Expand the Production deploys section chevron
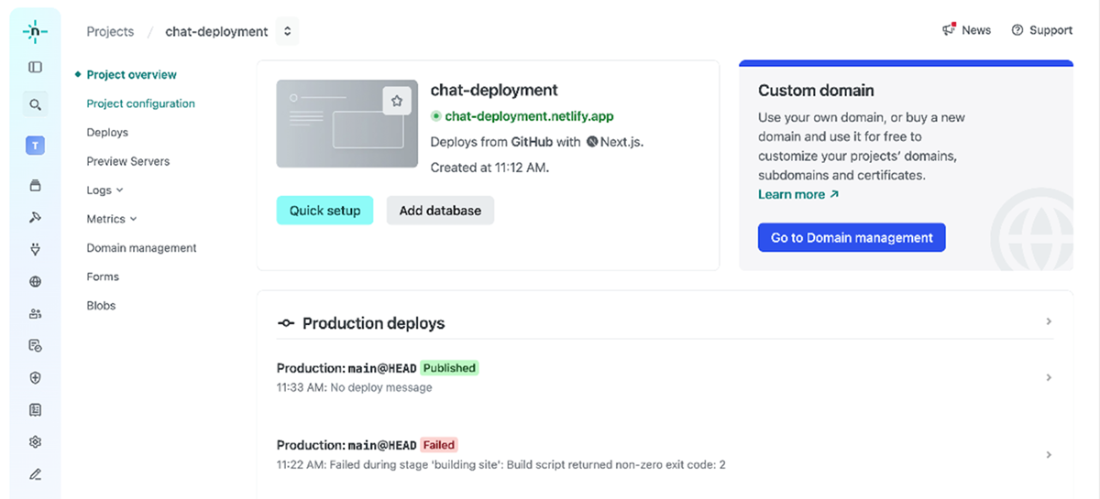Screen dimensions: 1100x499 (1048, 322)
